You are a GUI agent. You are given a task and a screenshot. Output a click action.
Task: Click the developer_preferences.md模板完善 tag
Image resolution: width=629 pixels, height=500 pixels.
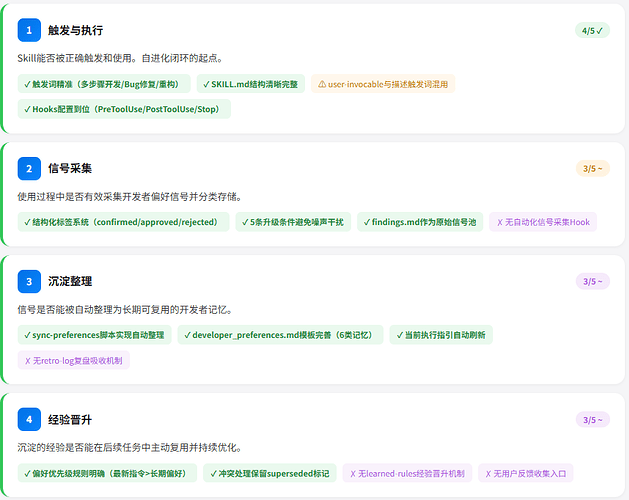[280, 335]
